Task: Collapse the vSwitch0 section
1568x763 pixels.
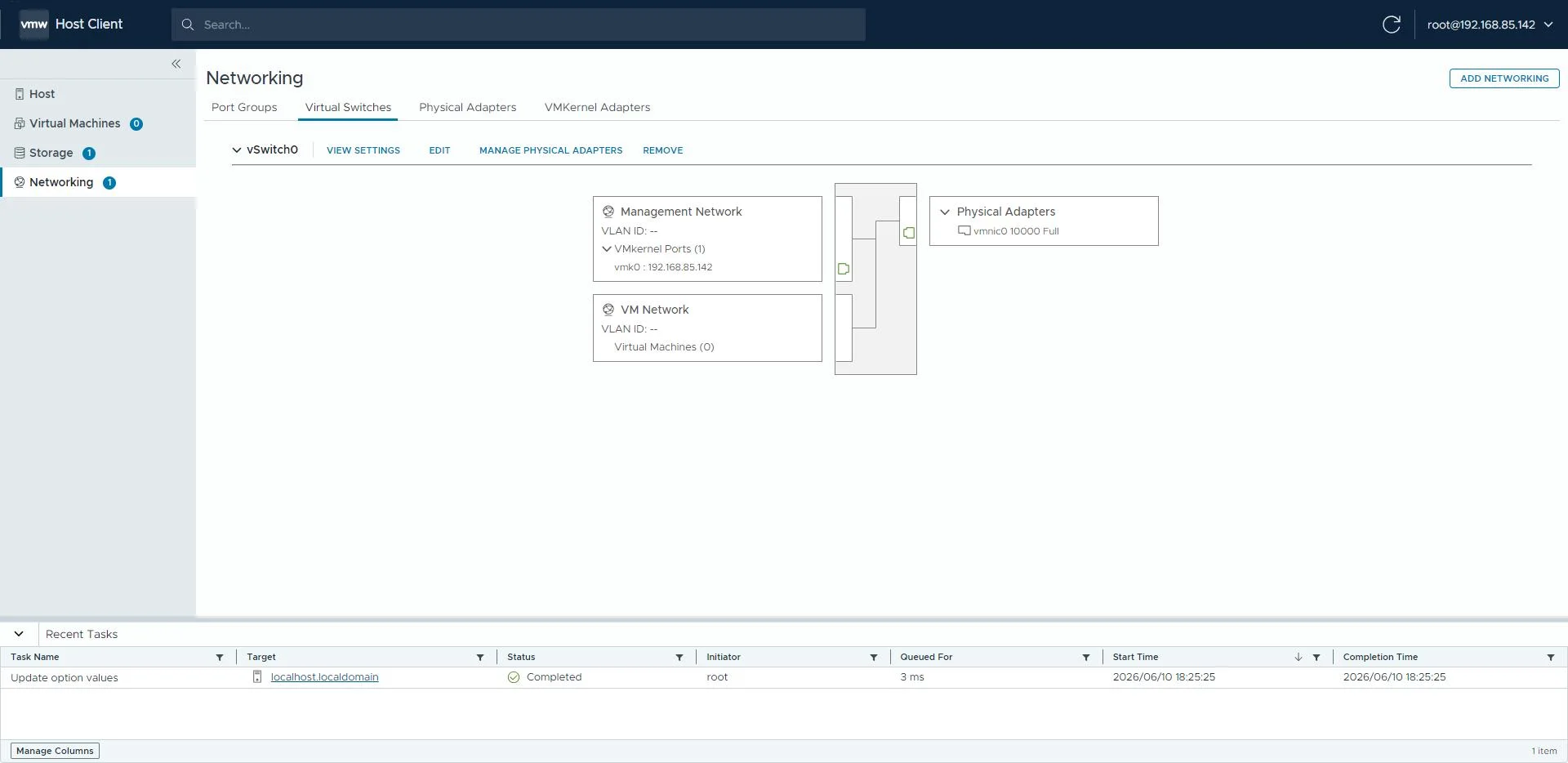Action: tap(237, 150)
